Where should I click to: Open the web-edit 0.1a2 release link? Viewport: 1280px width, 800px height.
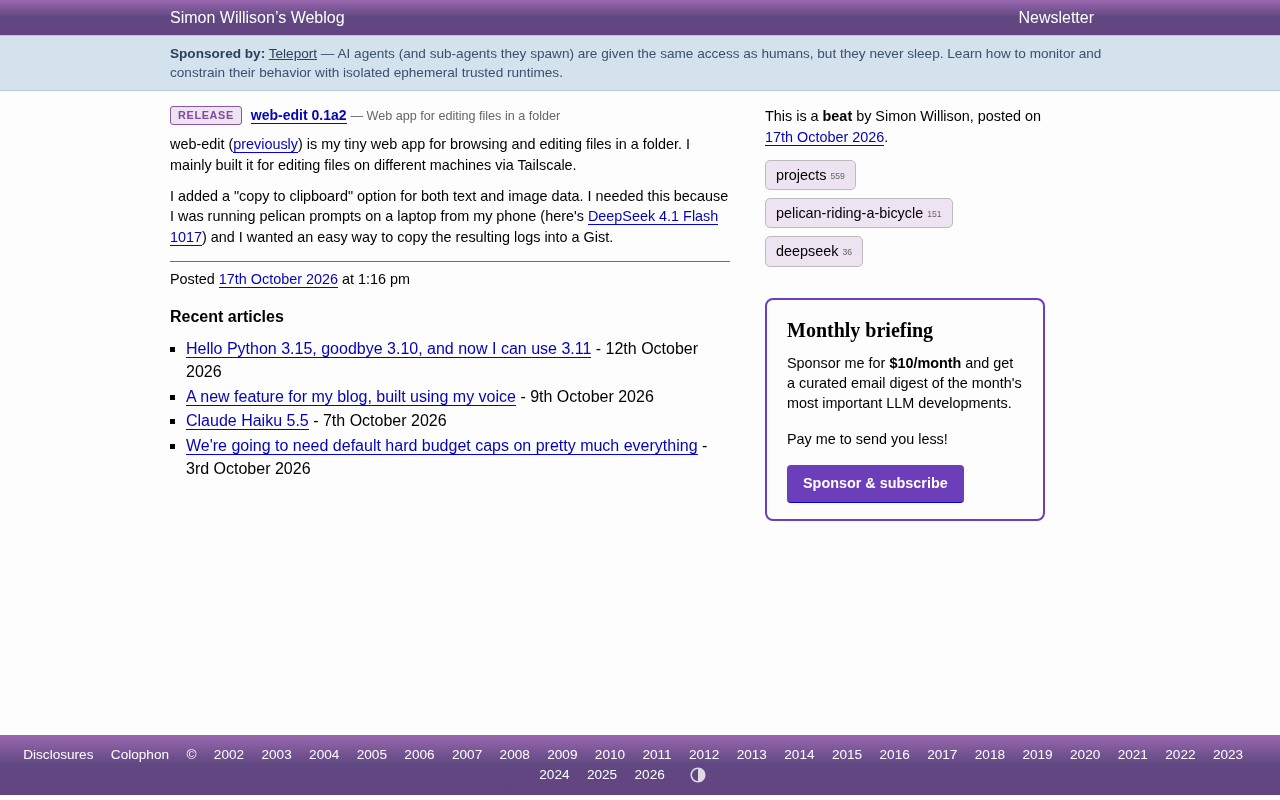(x=299, y=115)
